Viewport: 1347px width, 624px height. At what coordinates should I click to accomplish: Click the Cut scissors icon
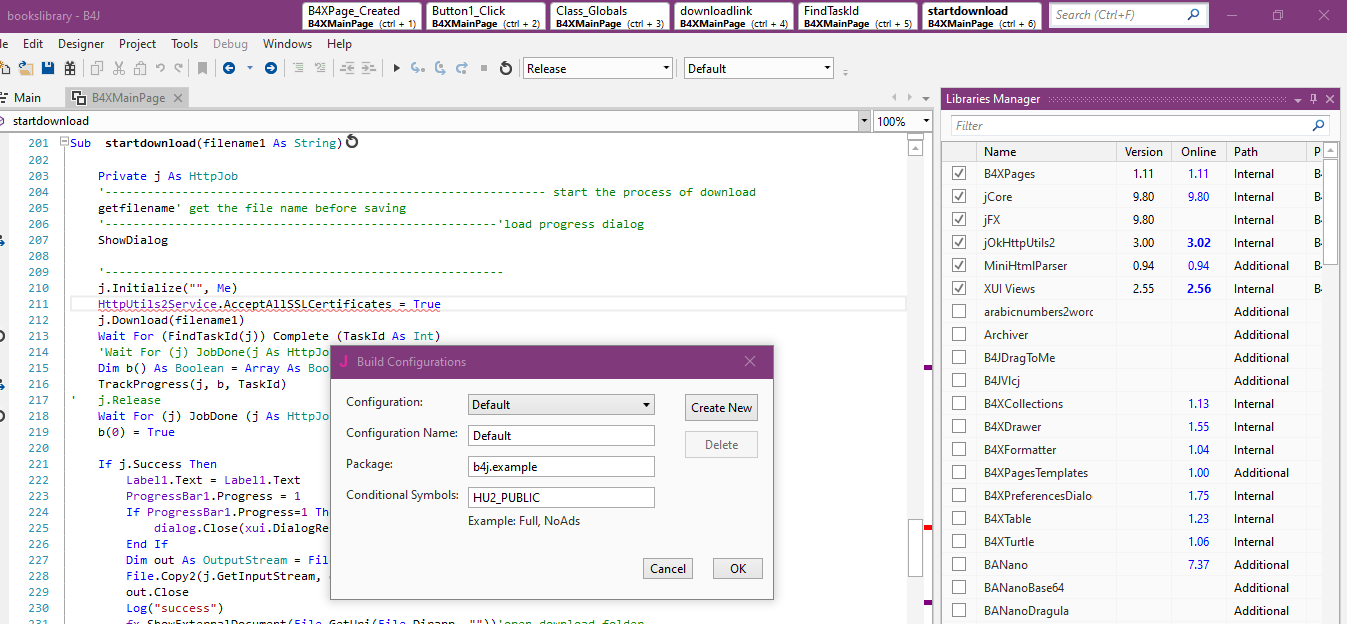[x=119, y=68]
